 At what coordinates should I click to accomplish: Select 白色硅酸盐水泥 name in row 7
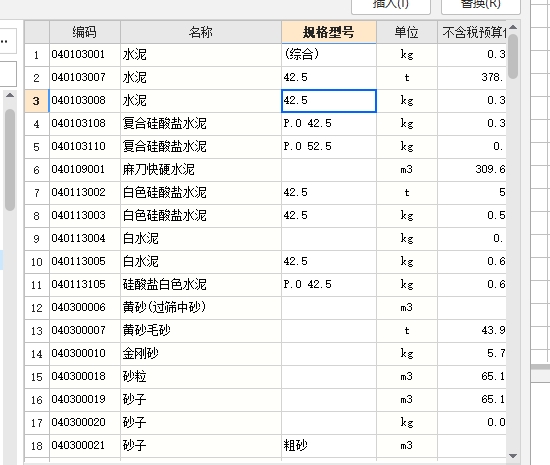[x=201, y=193]
